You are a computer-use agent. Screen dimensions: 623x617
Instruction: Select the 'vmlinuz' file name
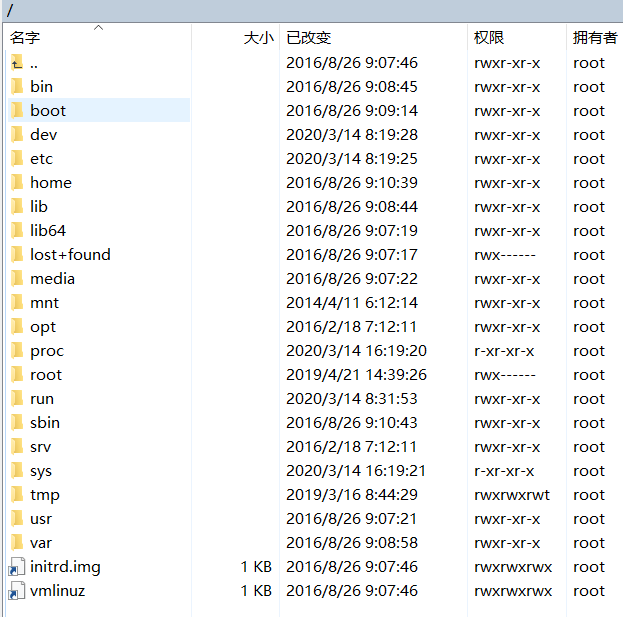pyautogui.click(x=58, y=591)
